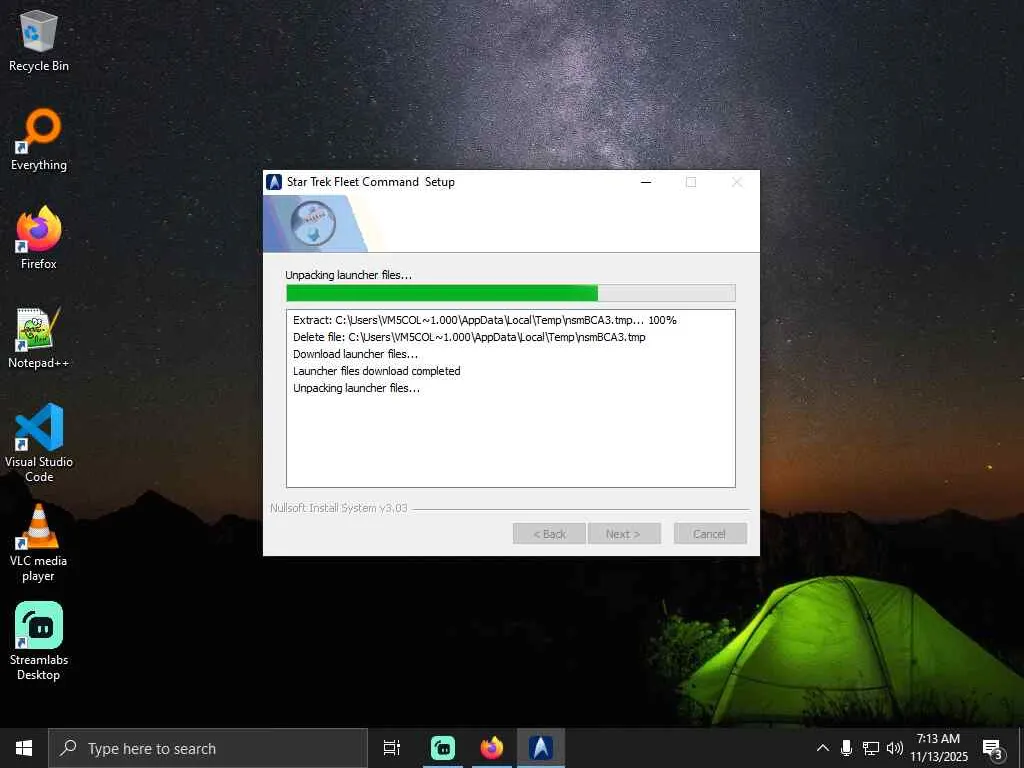Viewport: 1024px width, 768px height.
Task: Open Task View from the taskbar
Action: pos(392,748)
